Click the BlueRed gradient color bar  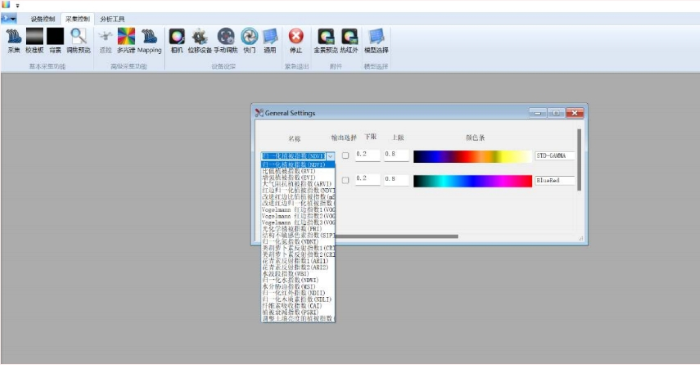click(x=472, y=181)
